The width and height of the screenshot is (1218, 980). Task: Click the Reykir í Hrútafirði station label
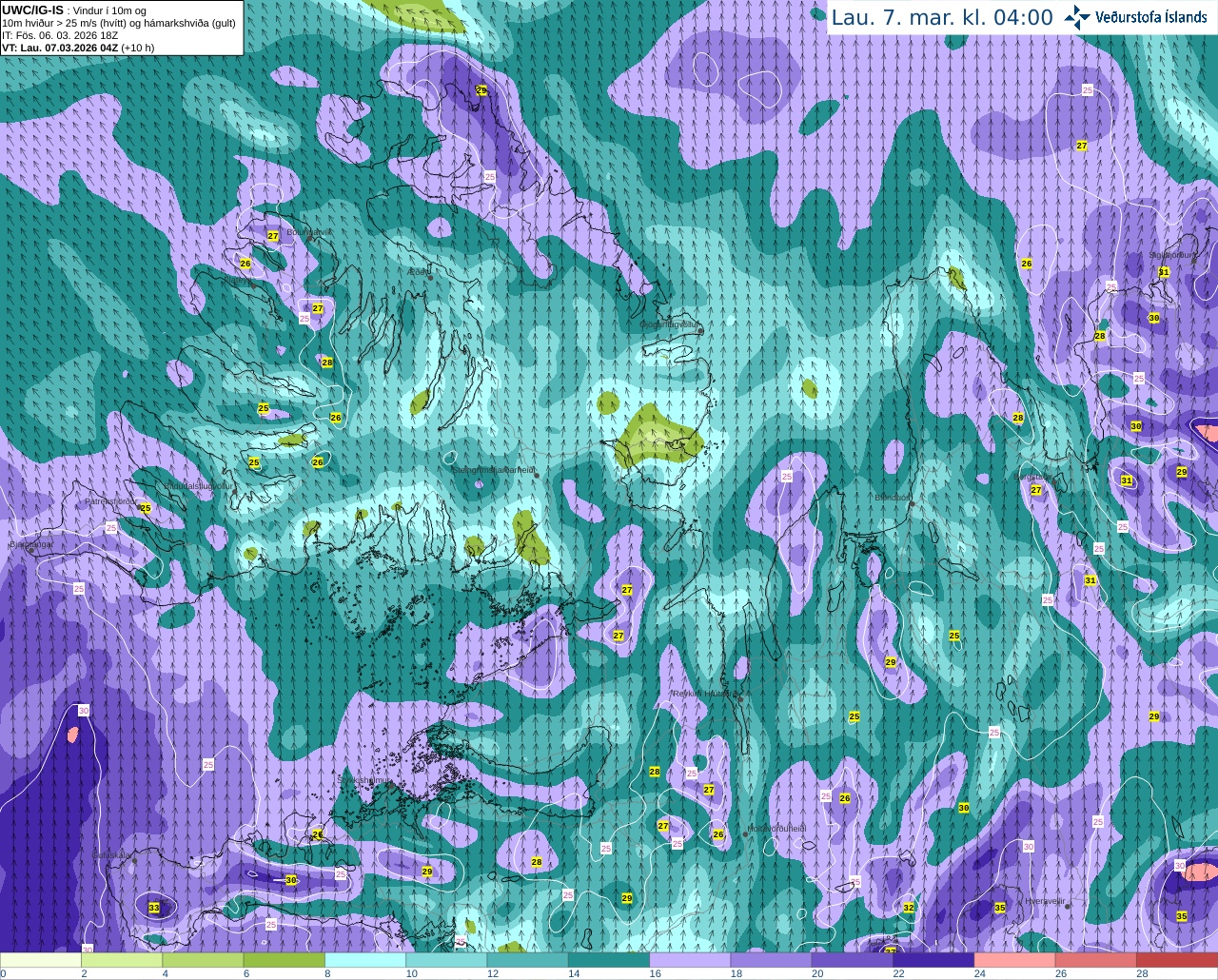click(x=706, y=694)
